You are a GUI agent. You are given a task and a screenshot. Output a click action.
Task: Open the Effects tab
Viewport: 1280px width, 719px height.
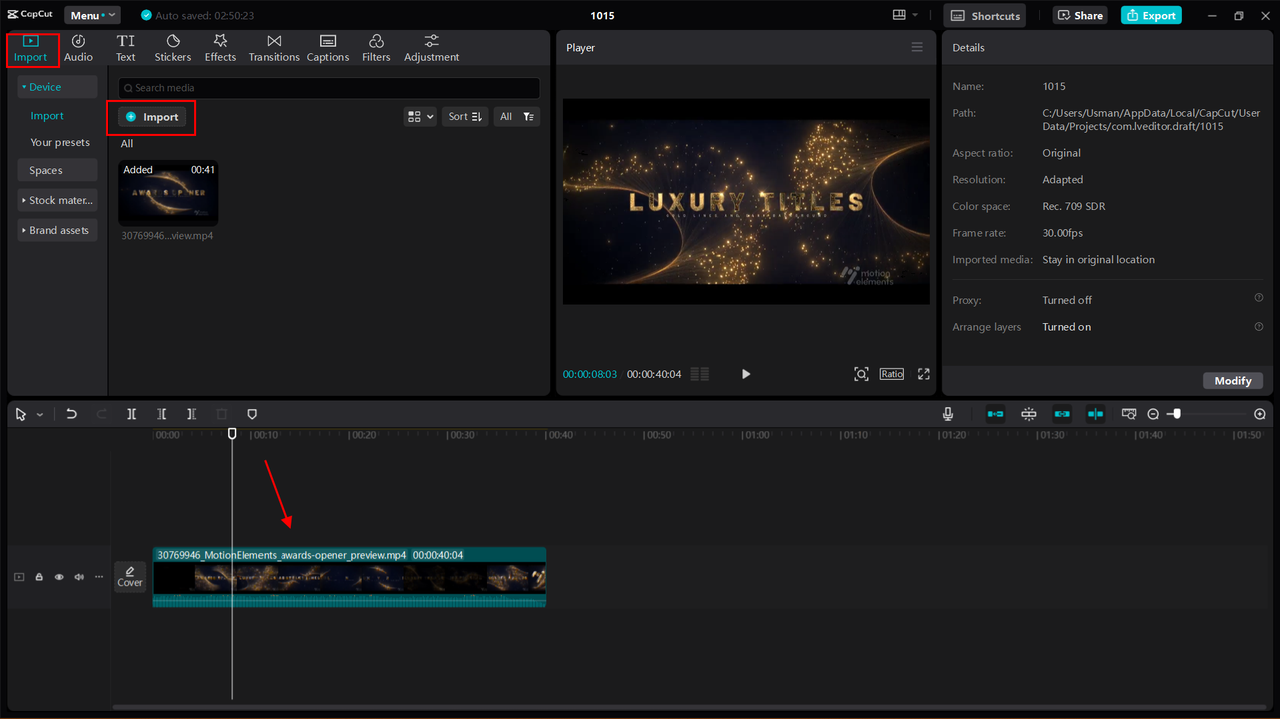pos(220,47)
